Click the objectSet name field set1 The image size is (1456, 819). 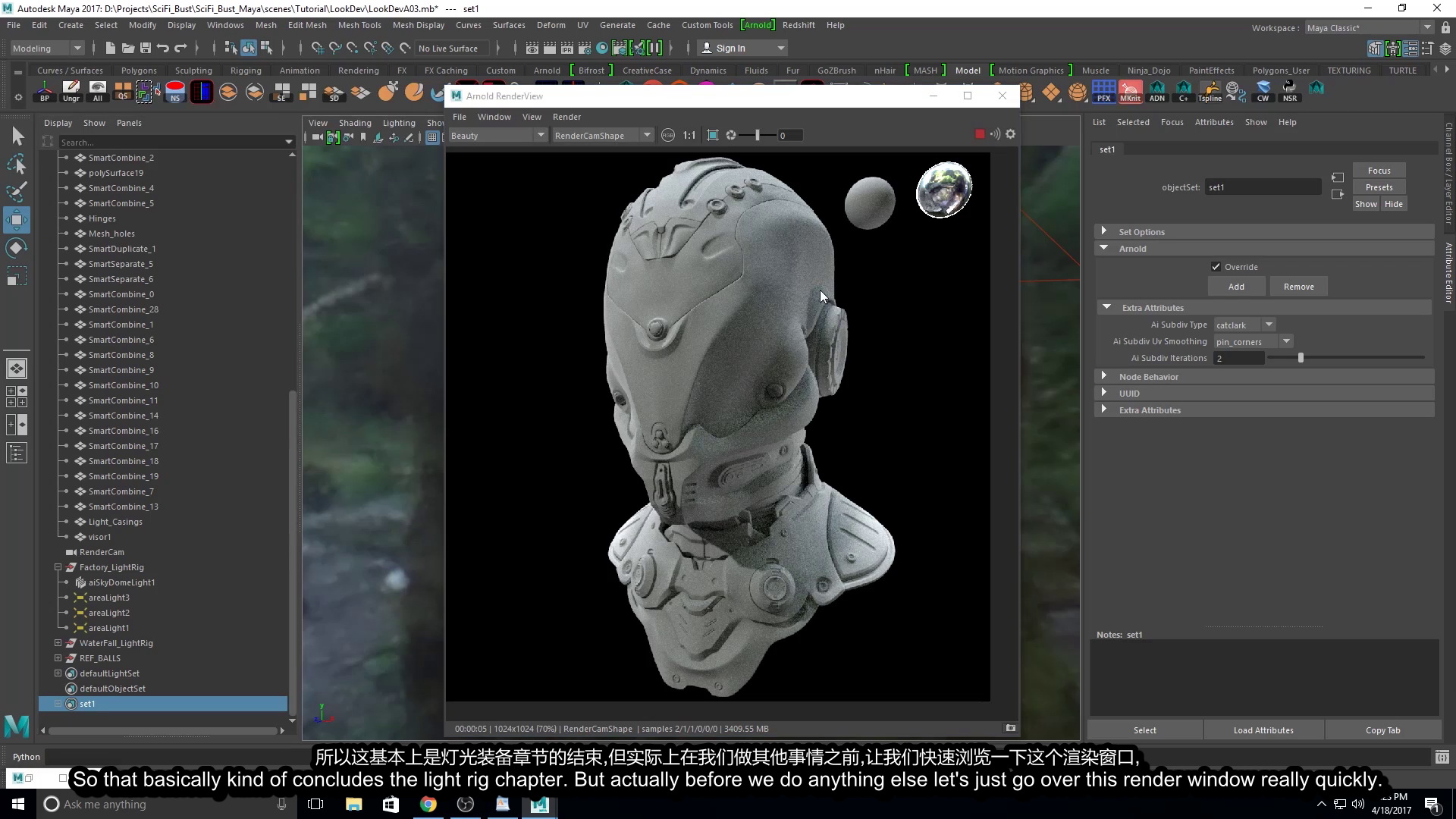(1263, 187)
